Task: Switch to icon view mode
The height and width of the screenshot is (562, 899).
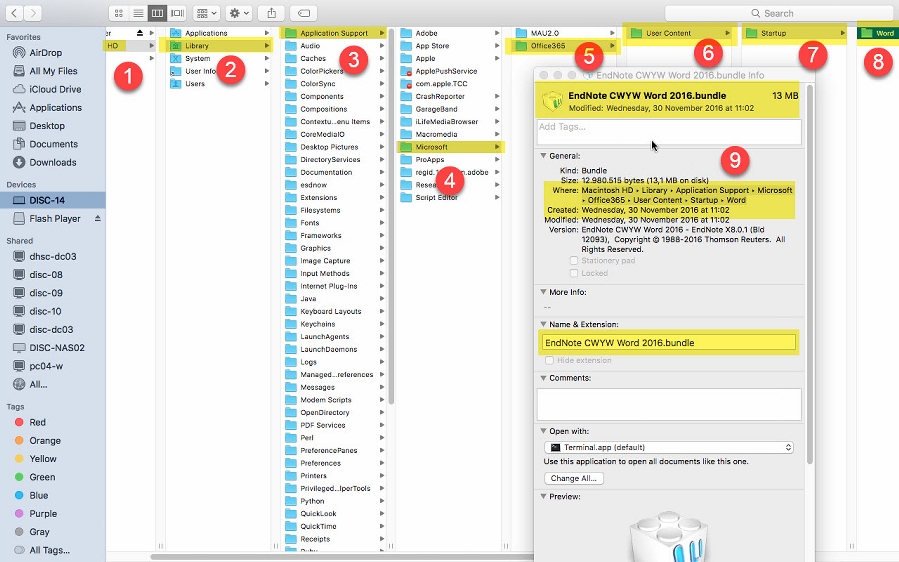Action: (118, 13)
